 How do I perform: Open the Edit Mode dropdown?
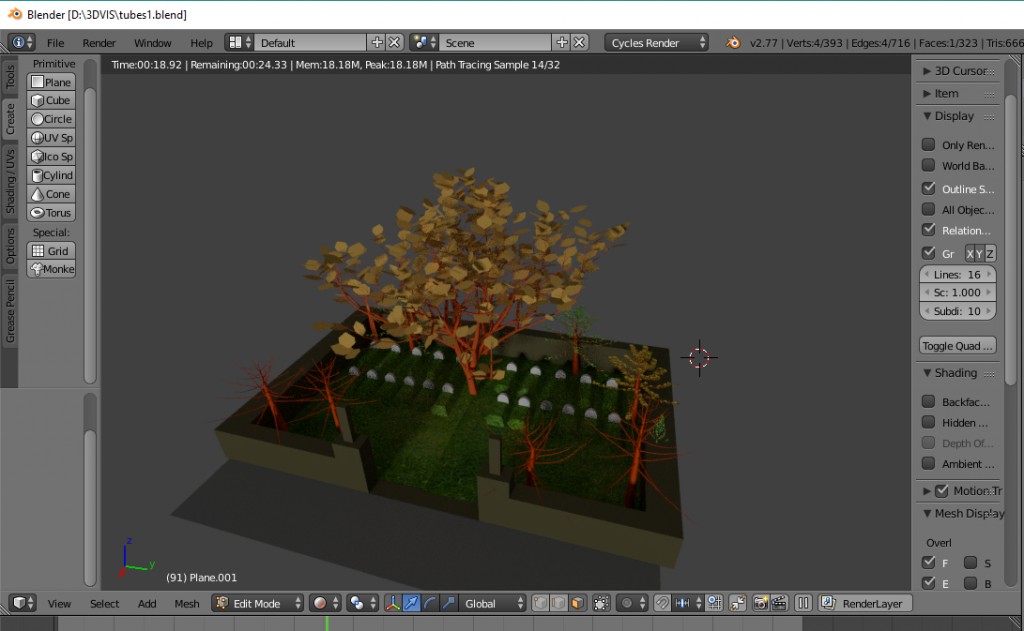[x=258, y=603]
